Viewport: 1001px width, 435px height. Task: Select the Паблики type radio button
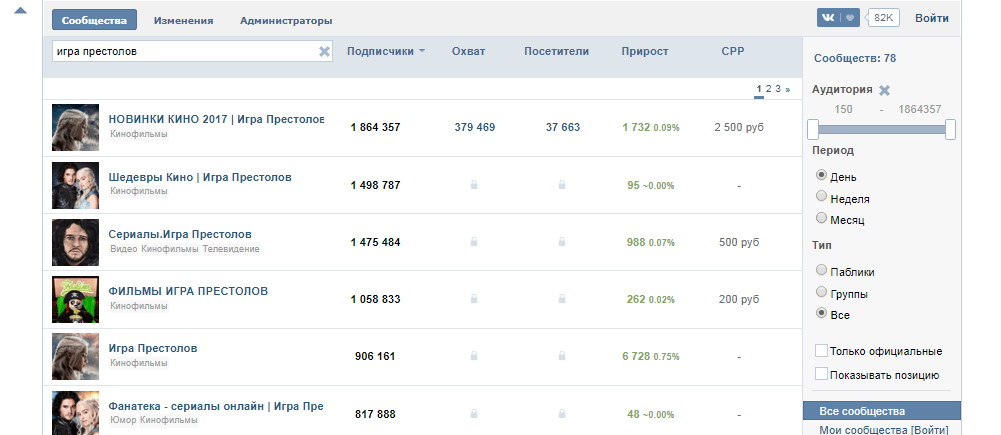click(x=822, y=270)
